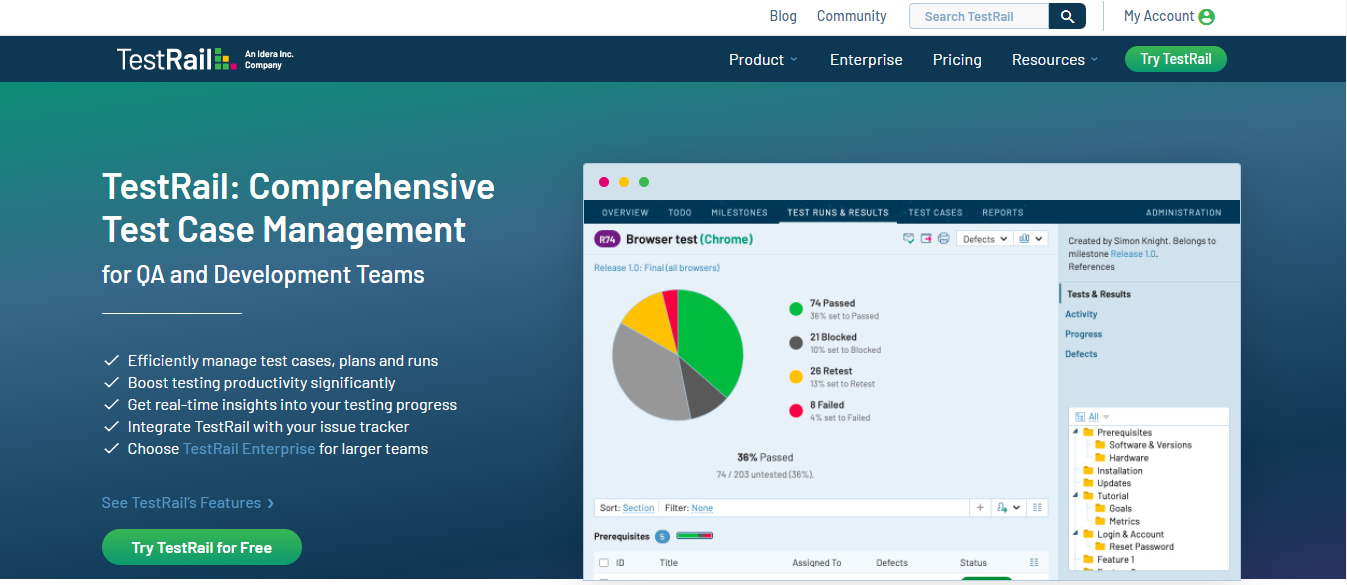Open the REPORTS tab
Viewport: 1347px width, 585px height.
point(1002,212)
